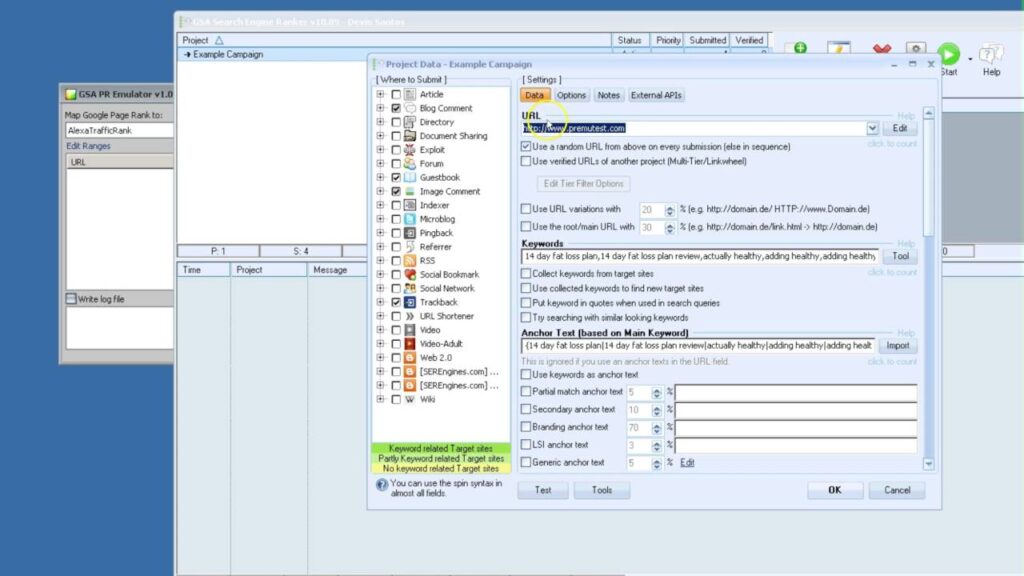The width and height of the screenshot is (1024, 576).
Task: Expand the Article tree node
Action: pyautogui.click(x=381, y=94)
